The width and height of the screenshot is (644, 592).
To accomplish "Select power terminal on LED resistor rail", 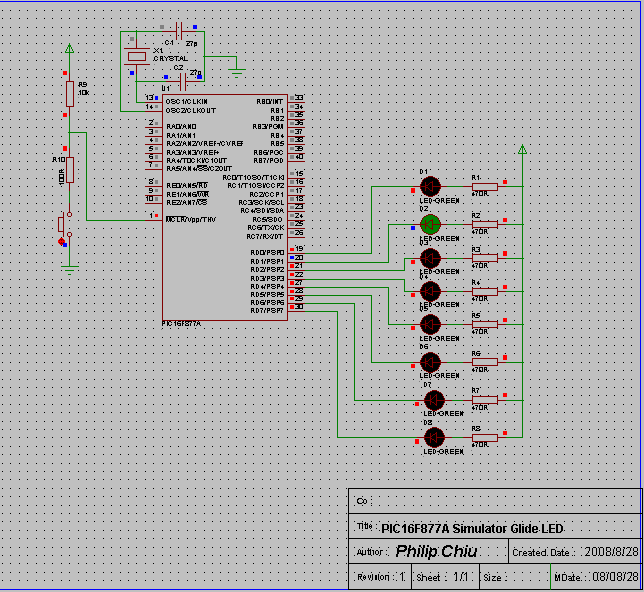I will tap(522, 149).
